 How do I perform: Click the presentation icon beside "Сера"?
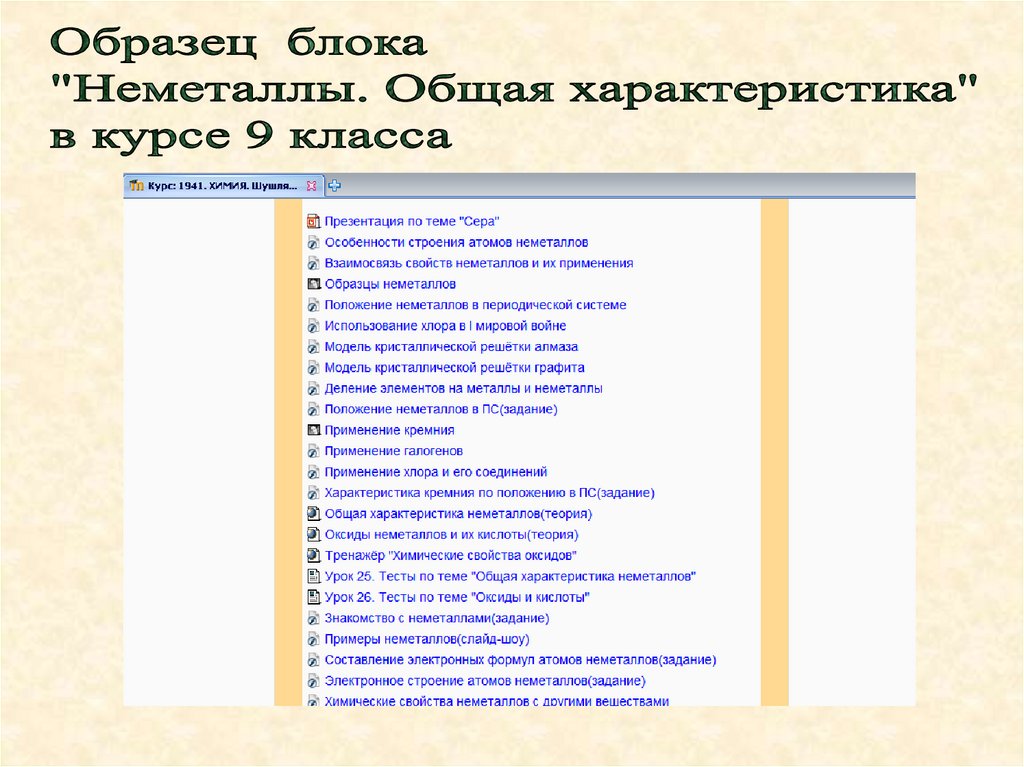(313, 221)
